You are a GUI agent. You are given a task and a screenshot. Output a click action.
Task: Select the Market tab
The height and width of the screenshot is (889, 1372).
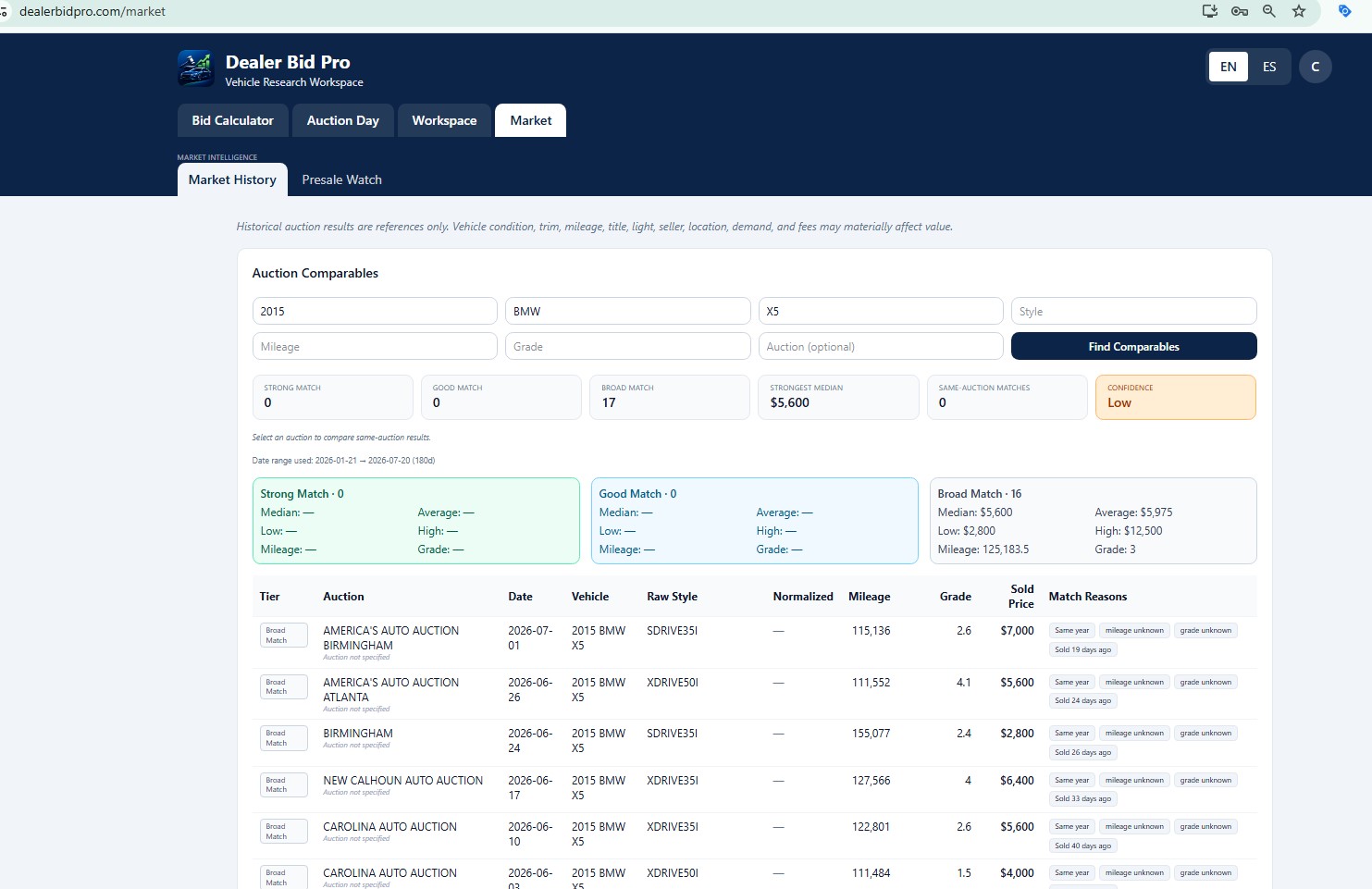pyautogui.click(x=531, y=120)
